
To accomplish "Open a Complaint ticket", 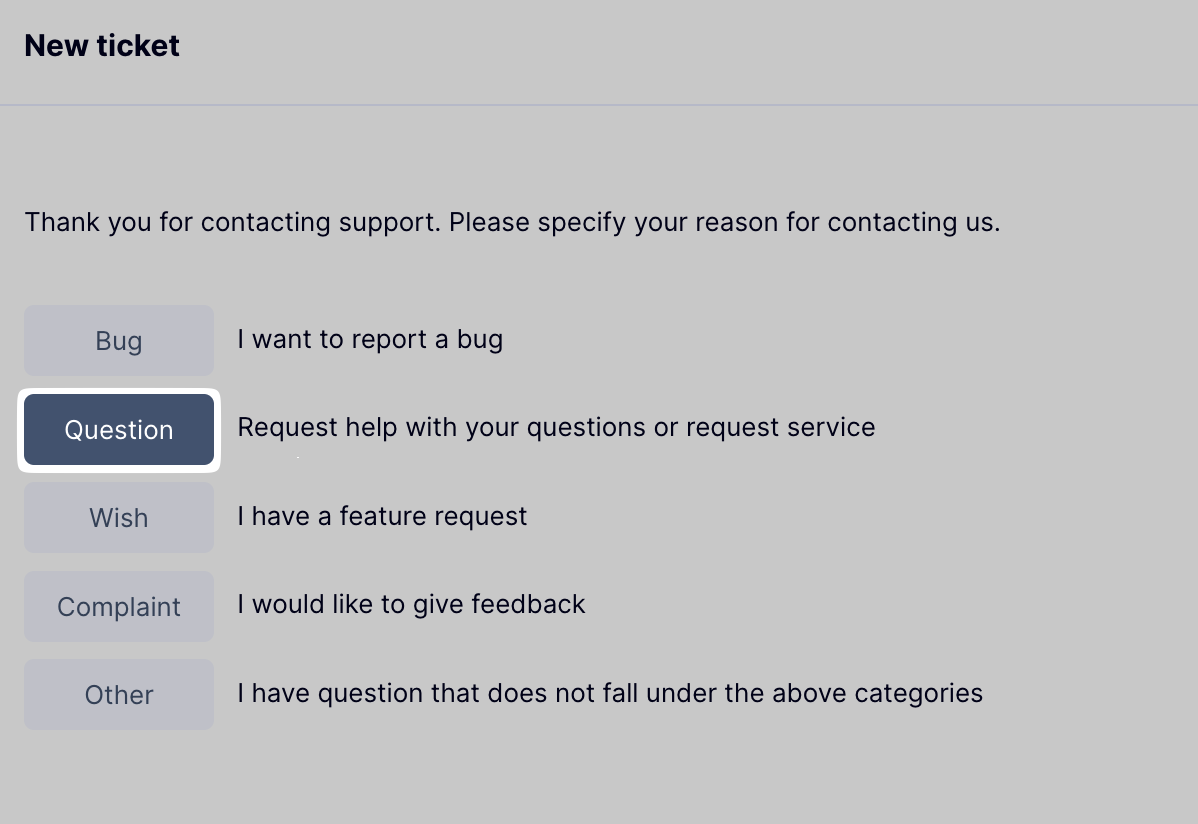I will click(x=119, y=607).
